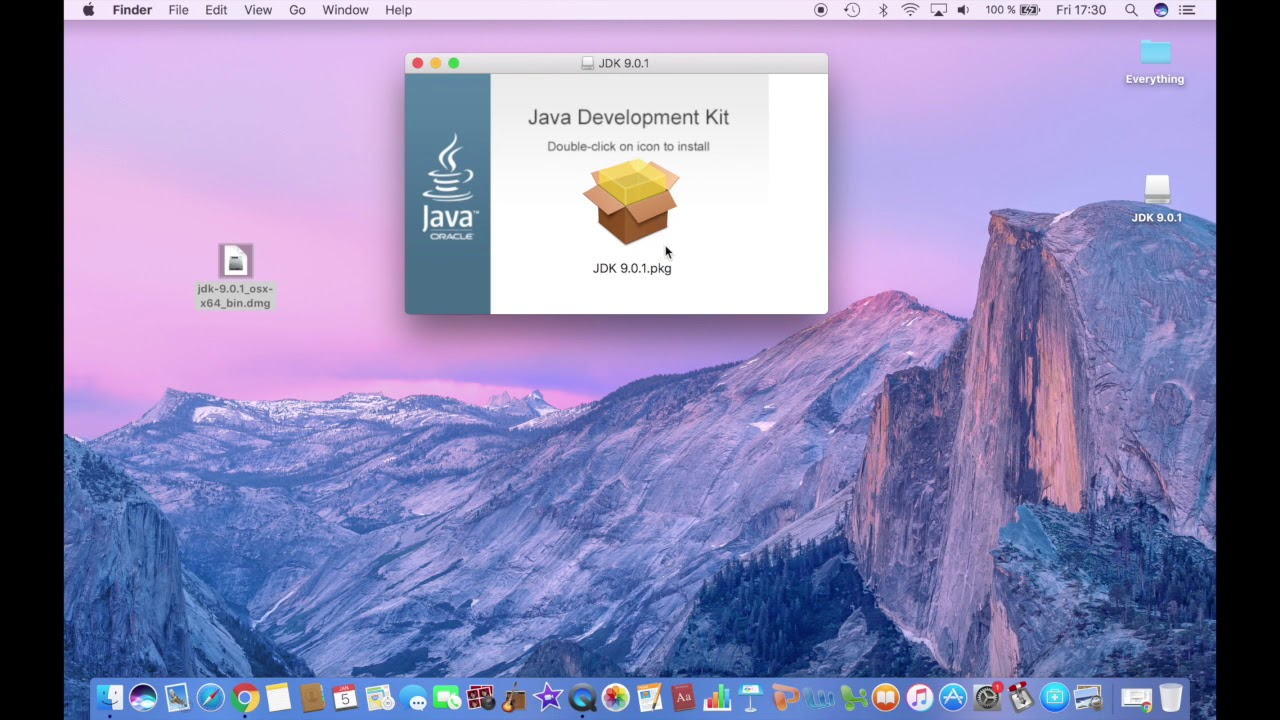Open System Preferences with notification badge
This screenshot has height=720, width=1280.
pyautogui.click(x=987, y=697)
